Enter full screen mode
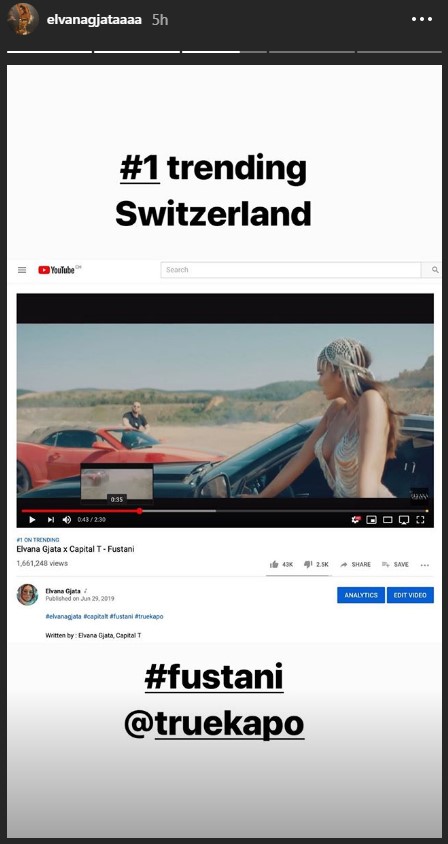Viewport: 448px width, 844px height. [421, 519]
